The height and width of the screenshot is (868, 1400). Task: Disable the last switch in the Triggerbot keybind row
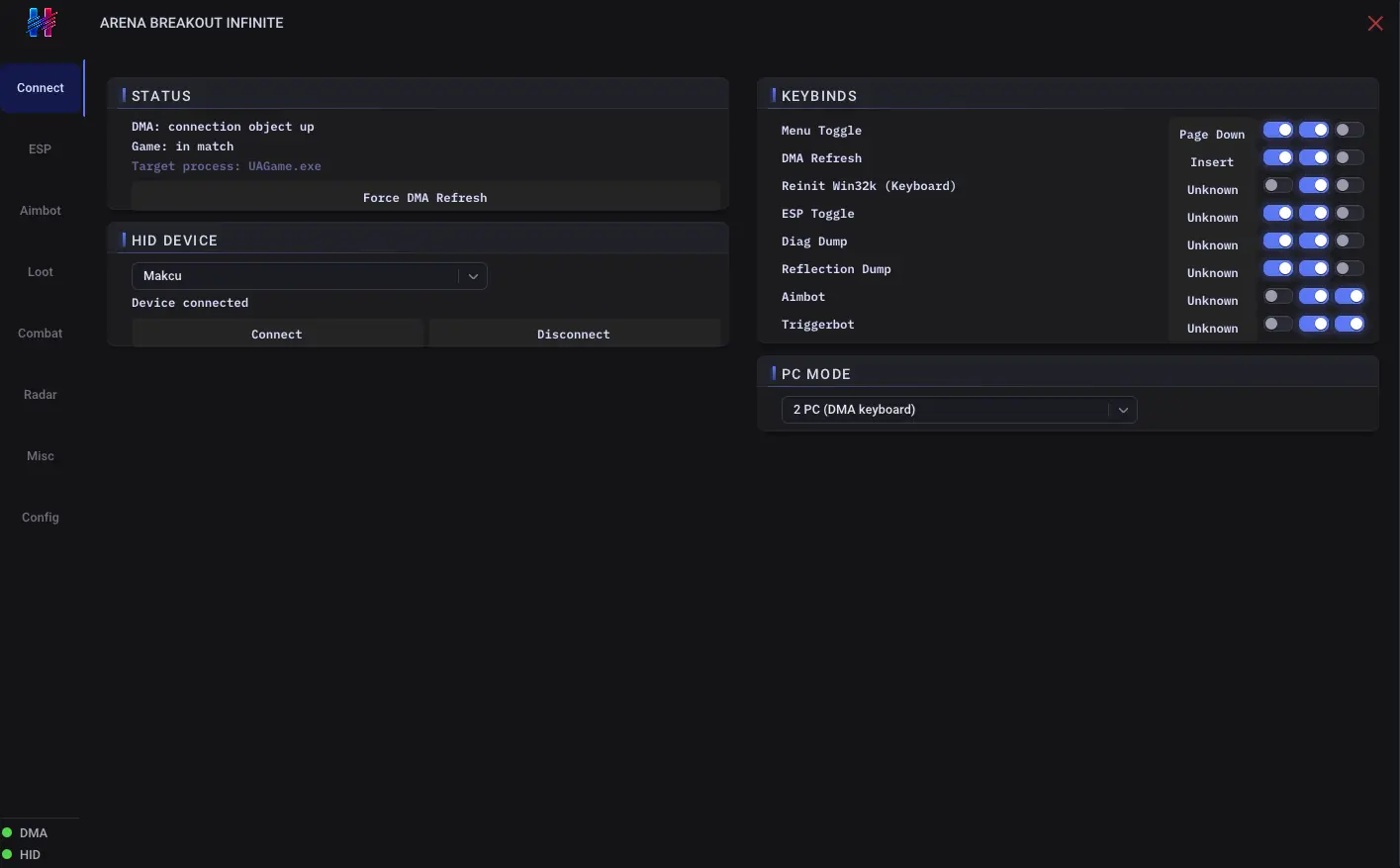pyautogui.click(x=1350, y=324)
